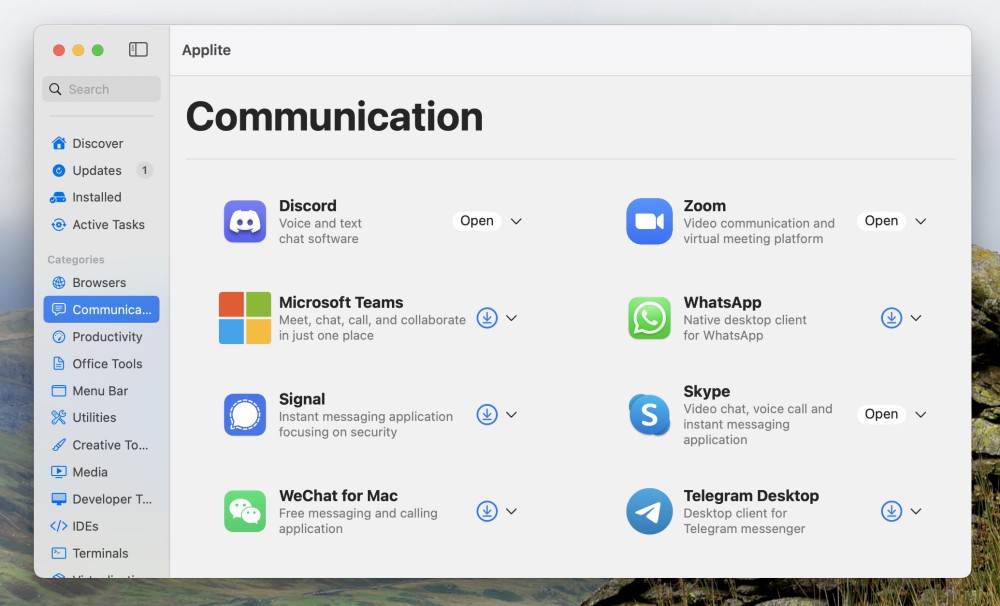Toggle the sidebar with the sidebar icon
Screen dimensions: 1000x606
click(138, 50)
